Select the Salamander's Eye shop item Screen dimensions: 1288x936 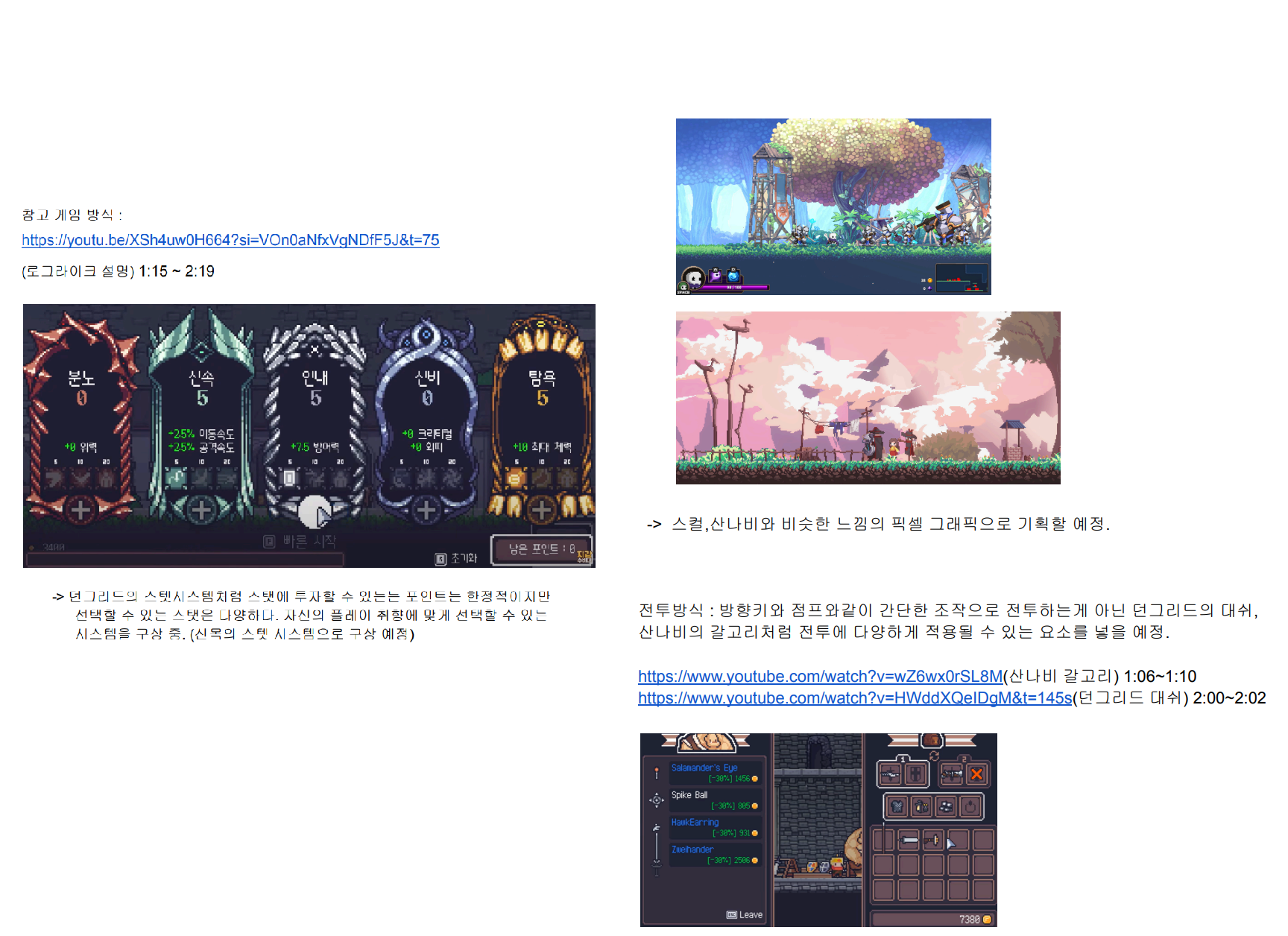(716, 773)
